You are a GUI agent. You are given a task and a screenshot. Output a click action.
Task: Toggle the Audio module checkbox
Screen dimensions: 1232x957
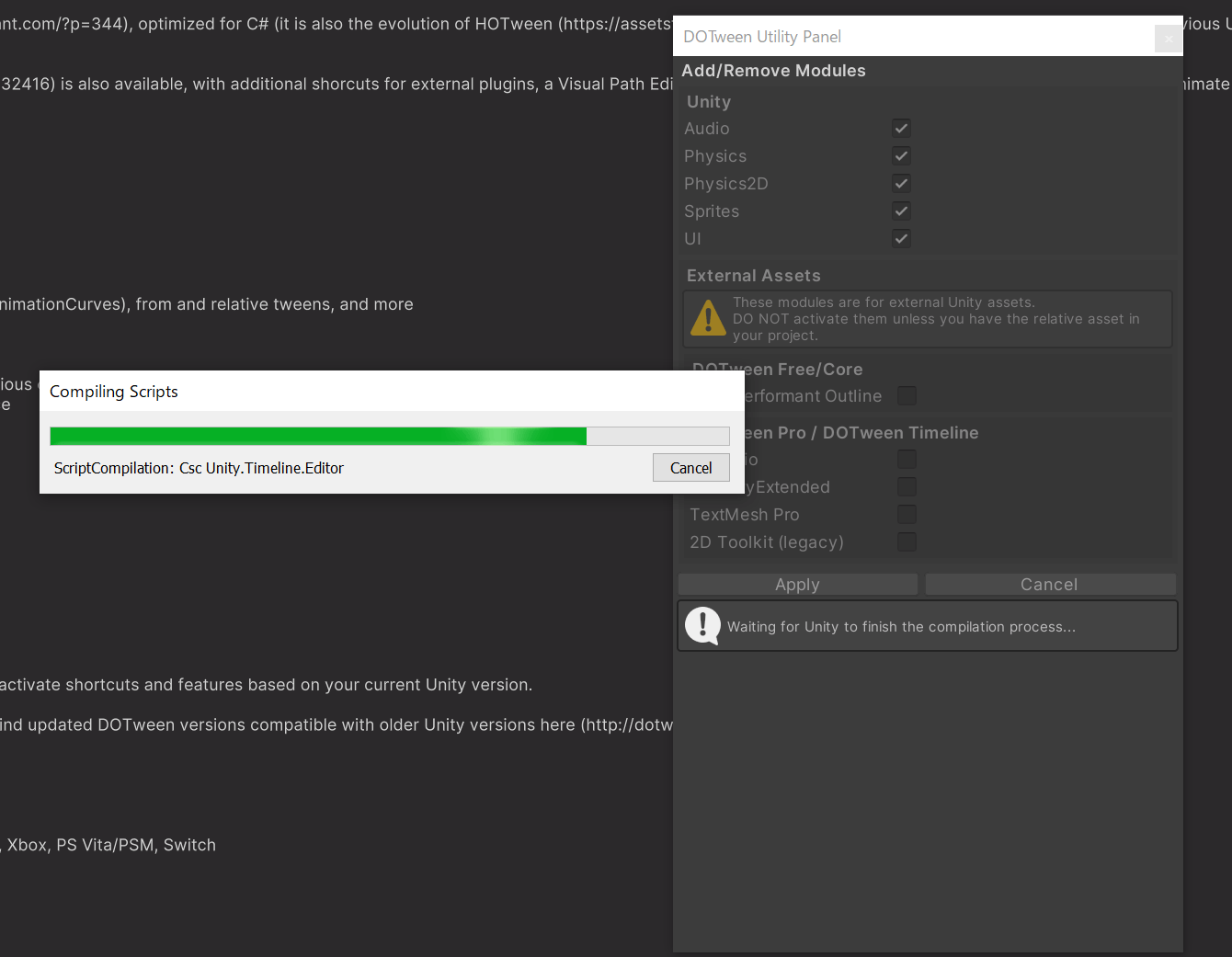pyautogui.click(x=901, y=129)
